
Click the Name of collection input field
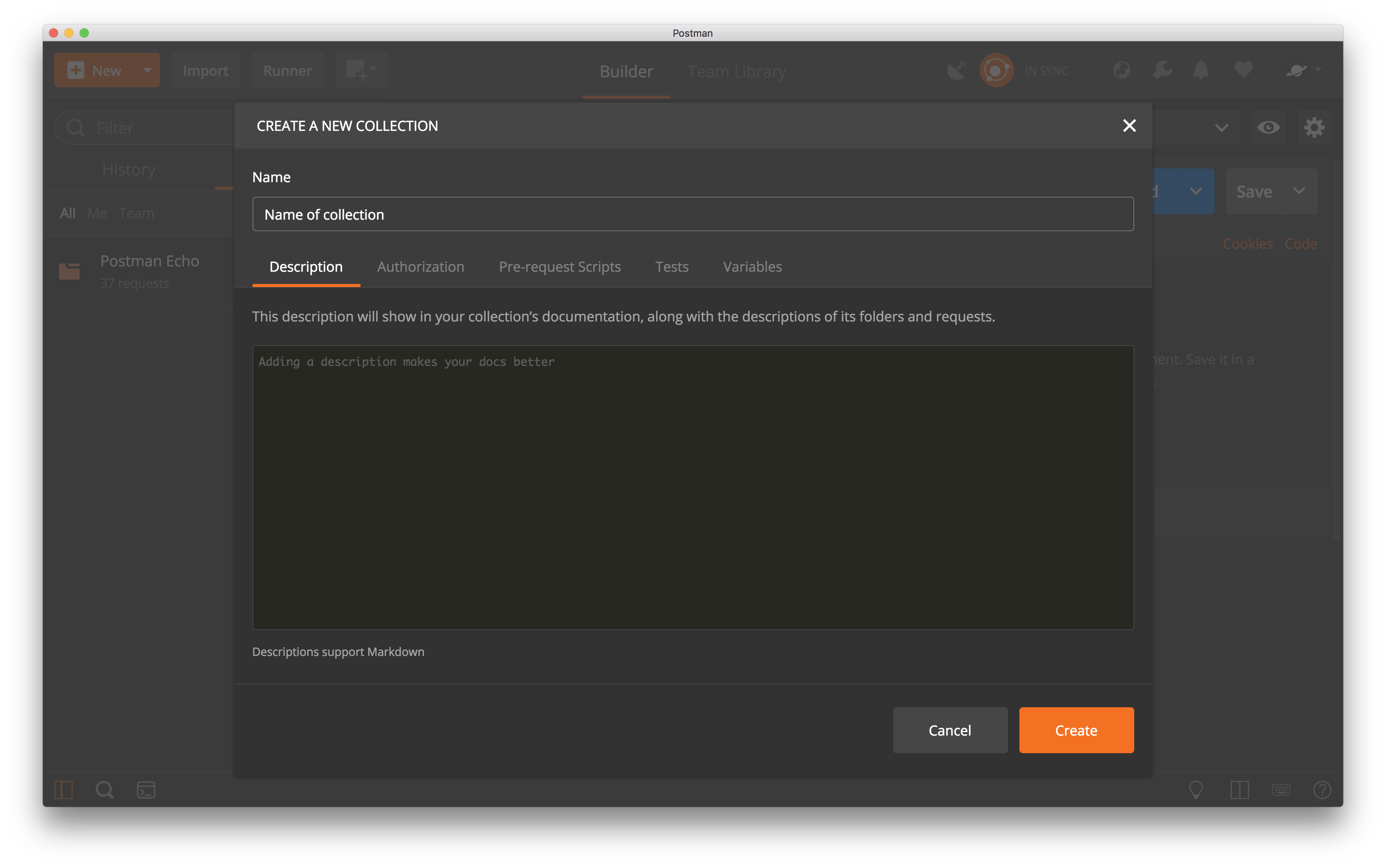click(x=693, y=215)
